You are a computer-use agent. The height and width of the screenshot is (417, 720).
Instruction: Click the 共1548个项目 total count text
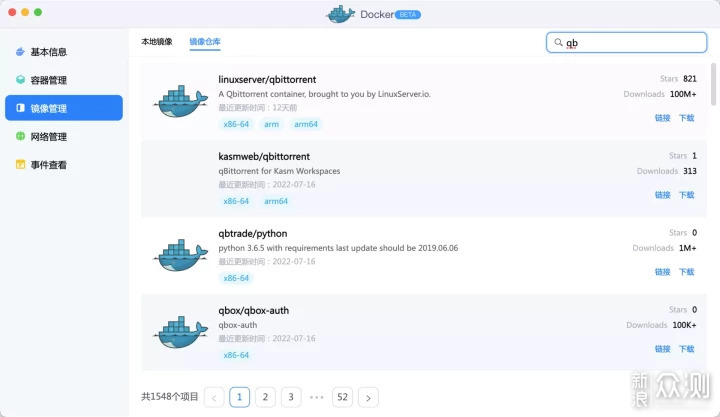(x=169, y=397)
